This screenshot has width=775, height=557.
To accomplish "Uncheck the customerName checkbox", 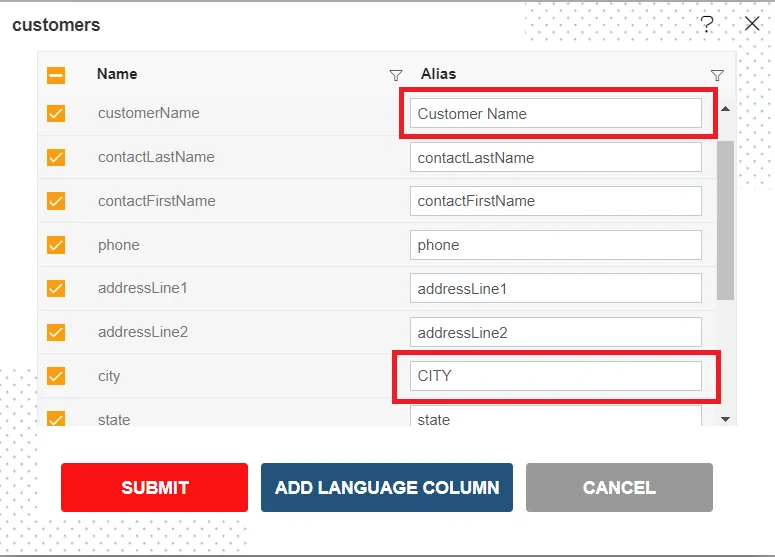I will click(56, 114).
